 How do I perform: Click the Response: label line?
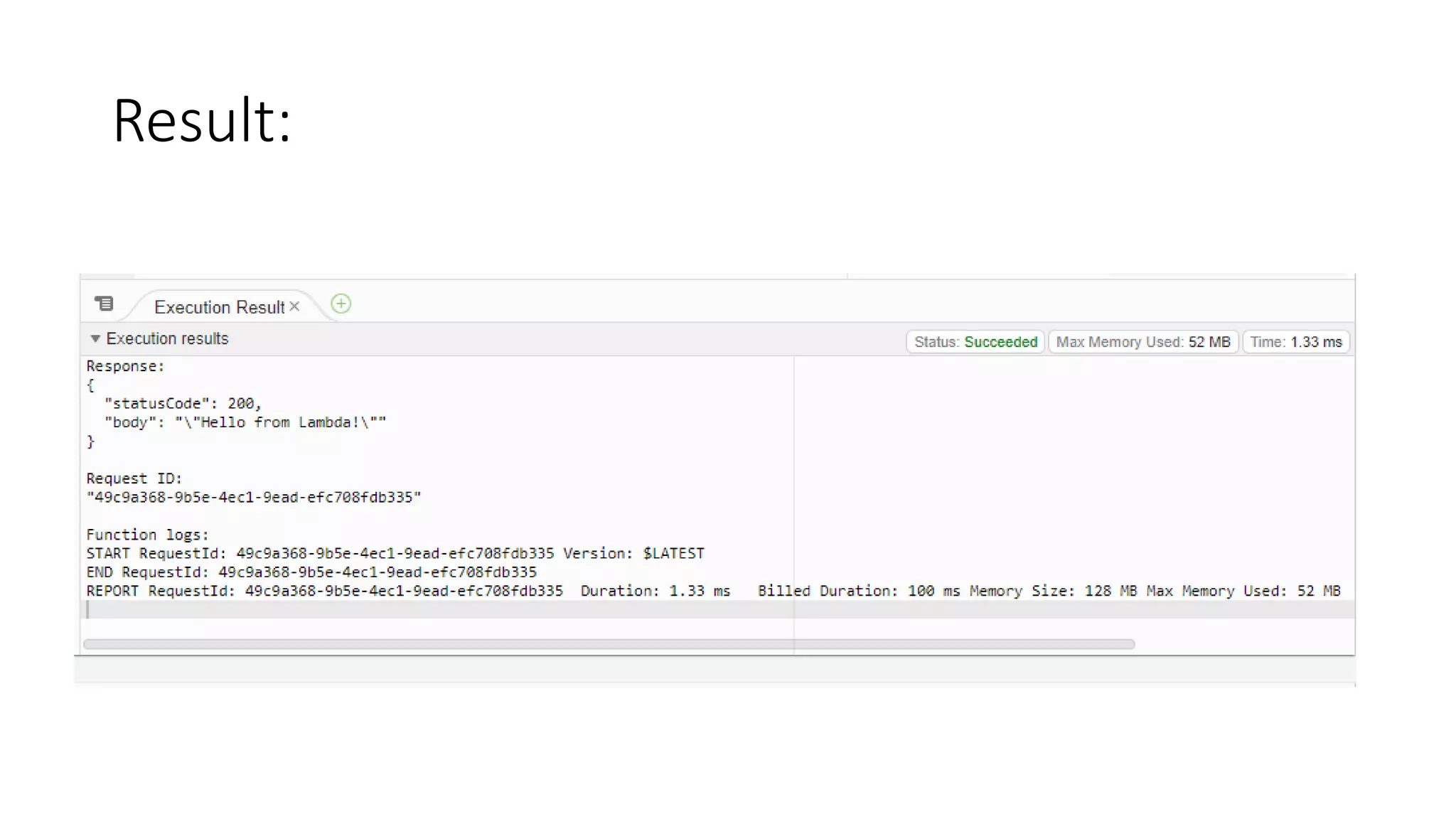click(x=125, y=366)
